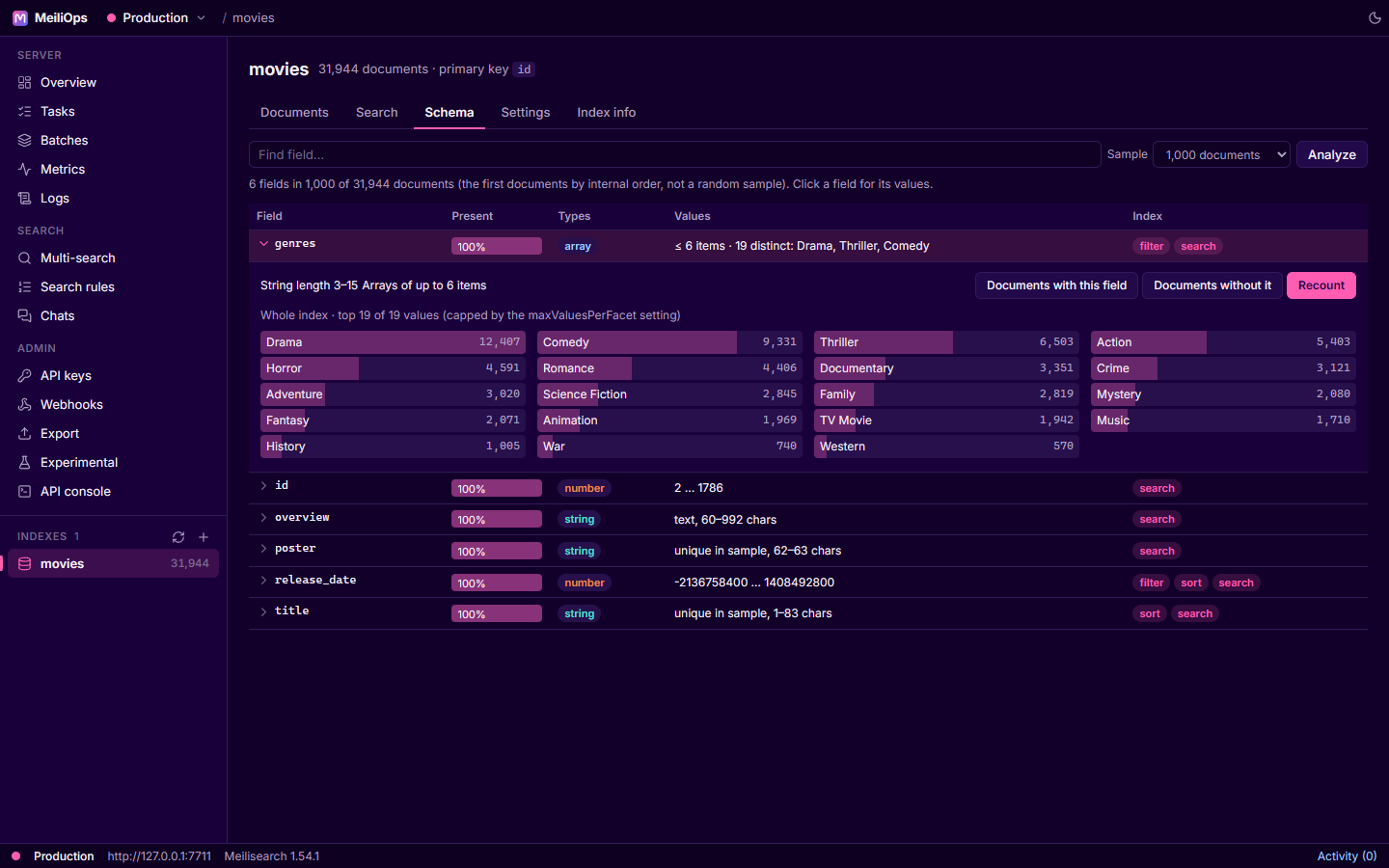The image size is (1389, 868).
Task: Switch to the Settings tab
Action: pyautogui.click(x=526, y=112)
